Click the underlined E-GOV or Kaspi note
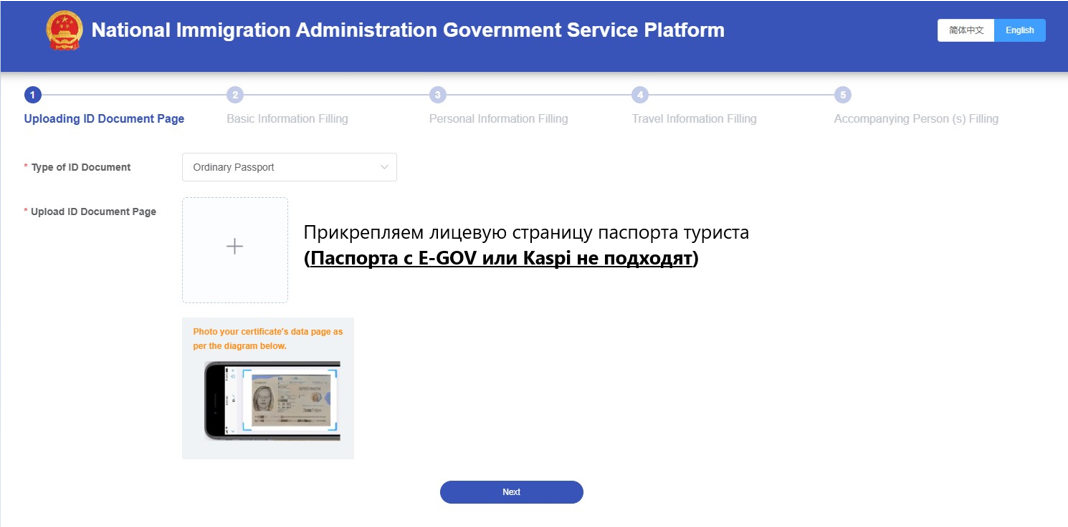The width and height of the screenshot is (1068, 527). (x=501, y=258)
